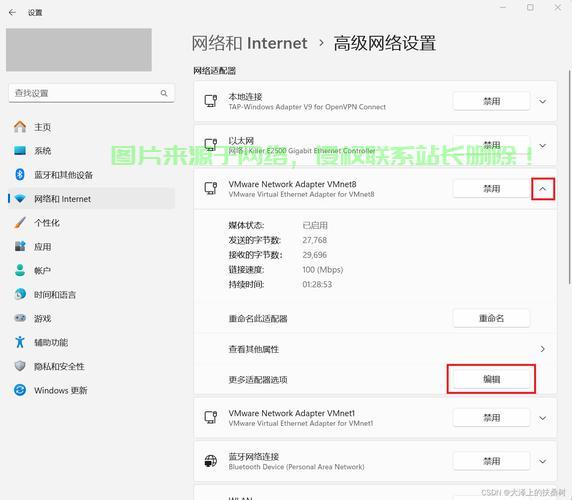Expand the 以太网 adapter details

click(x=543, y=146)
